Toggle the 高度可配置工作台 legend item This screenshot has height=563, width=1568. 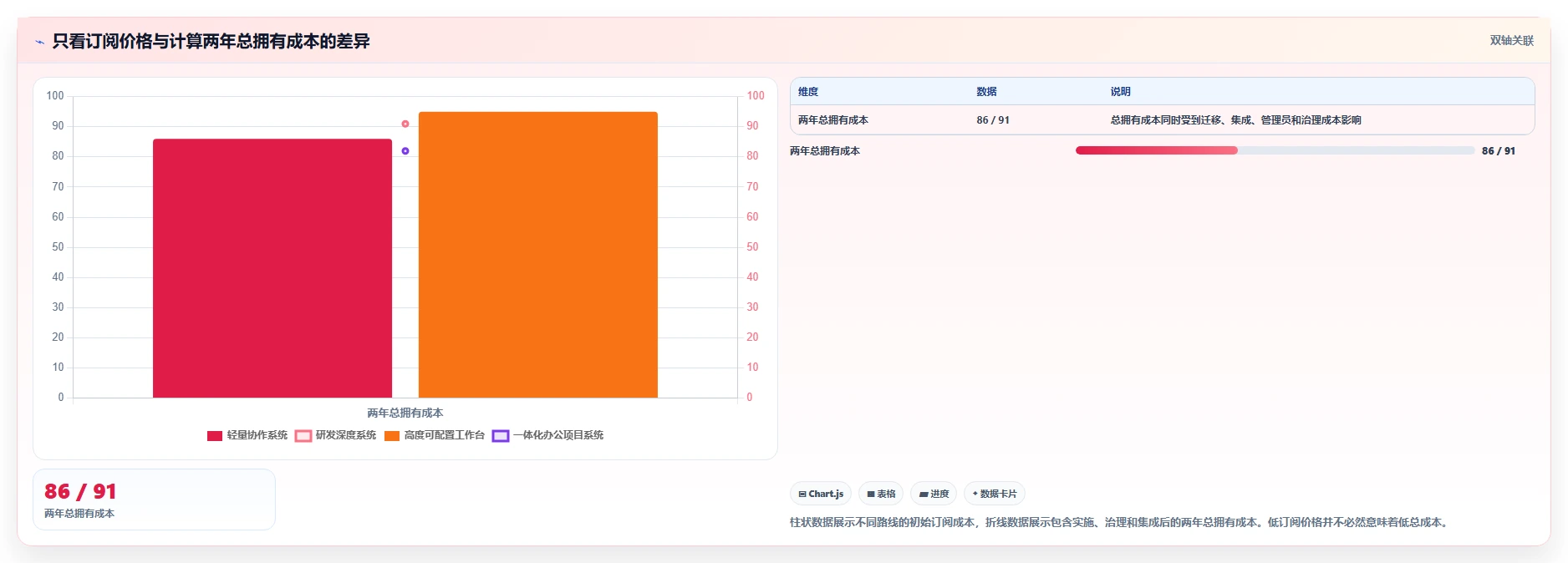tap(435, 435)
